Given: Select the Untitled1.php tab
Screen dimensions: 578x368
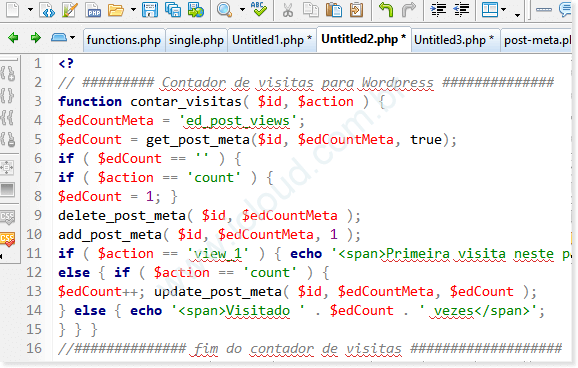Looking at the screenshot, I should (272, 40).
